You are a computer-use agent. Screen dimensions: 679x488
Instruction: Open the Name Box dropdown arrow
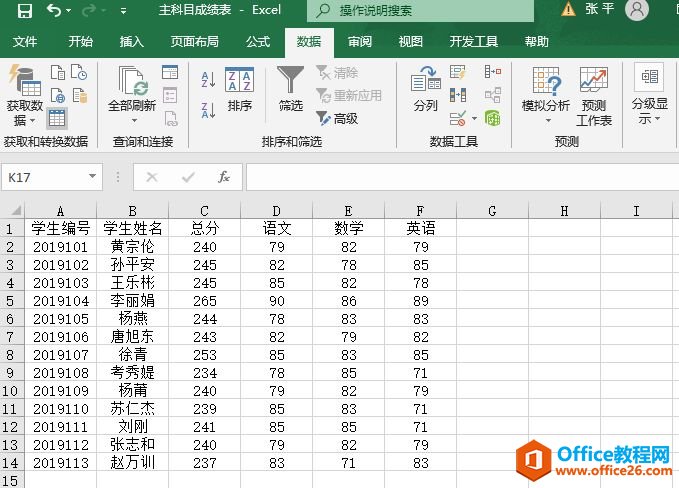click(x=93, y=177)
